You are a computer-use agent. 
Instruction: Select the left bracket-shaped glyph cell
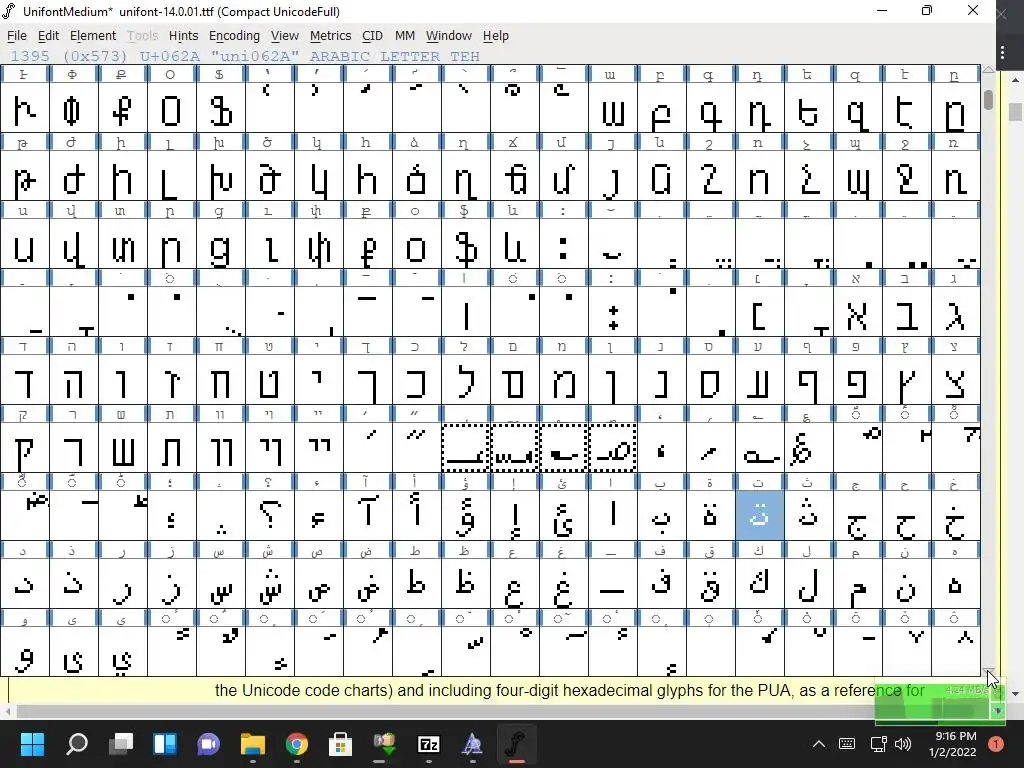point(760,312)
